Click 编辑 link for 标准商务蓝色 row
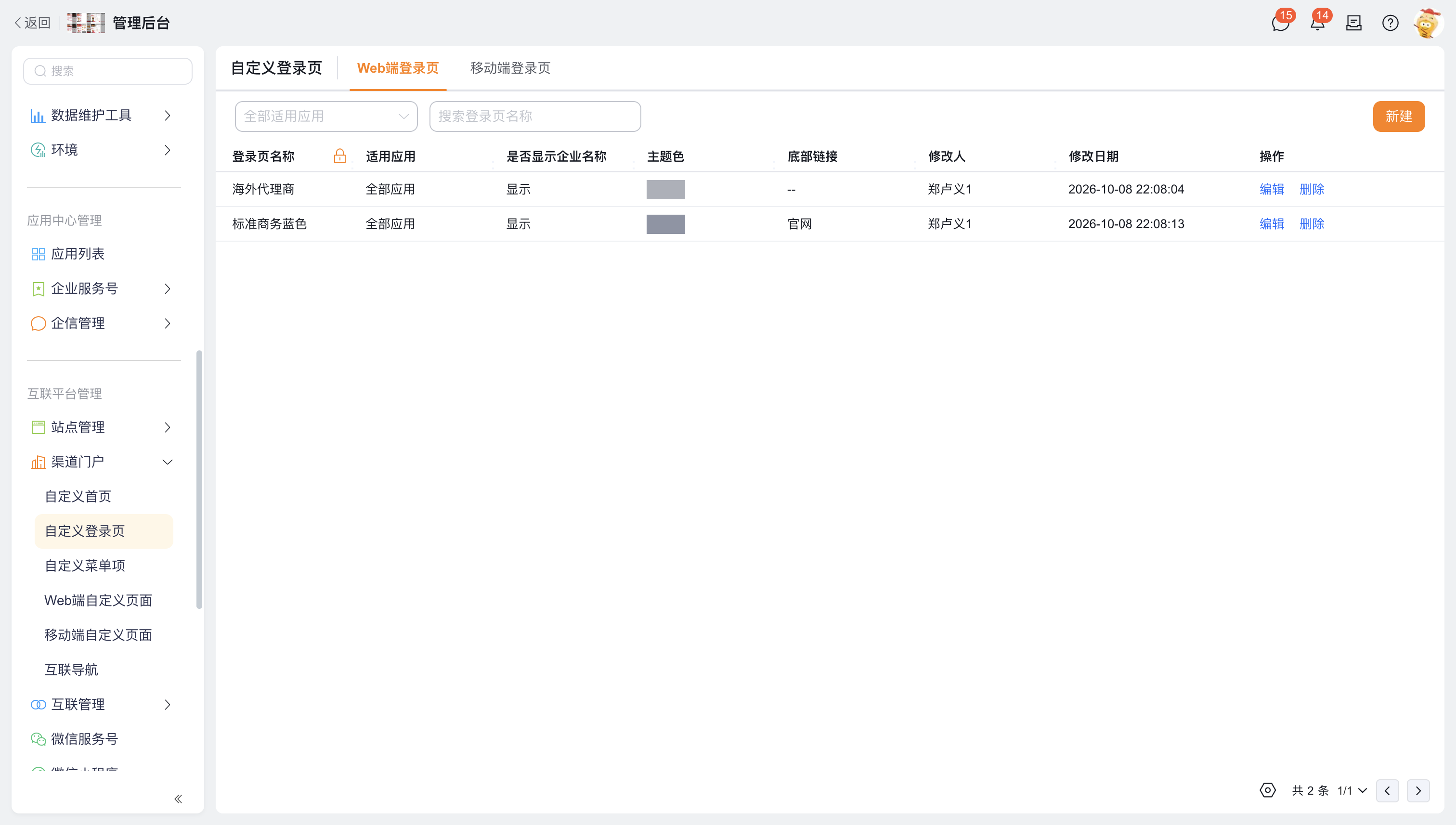 (x=1271, y=224)
